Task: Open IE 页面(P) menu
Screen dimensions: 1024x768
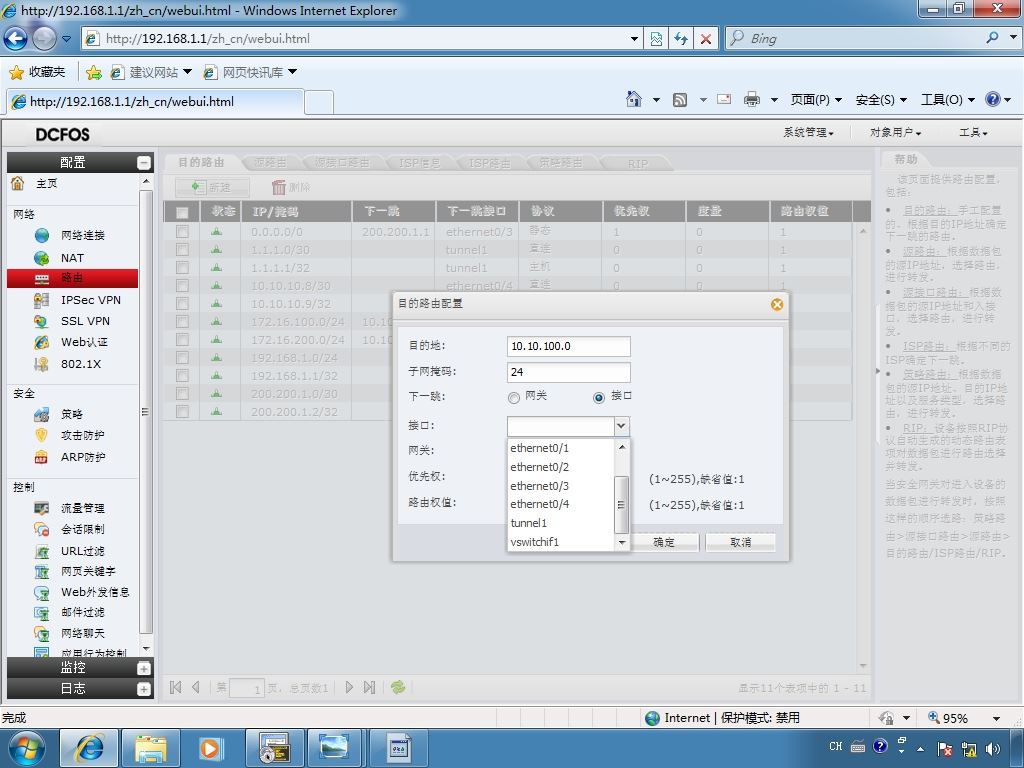Action: (x=816, y=99)
